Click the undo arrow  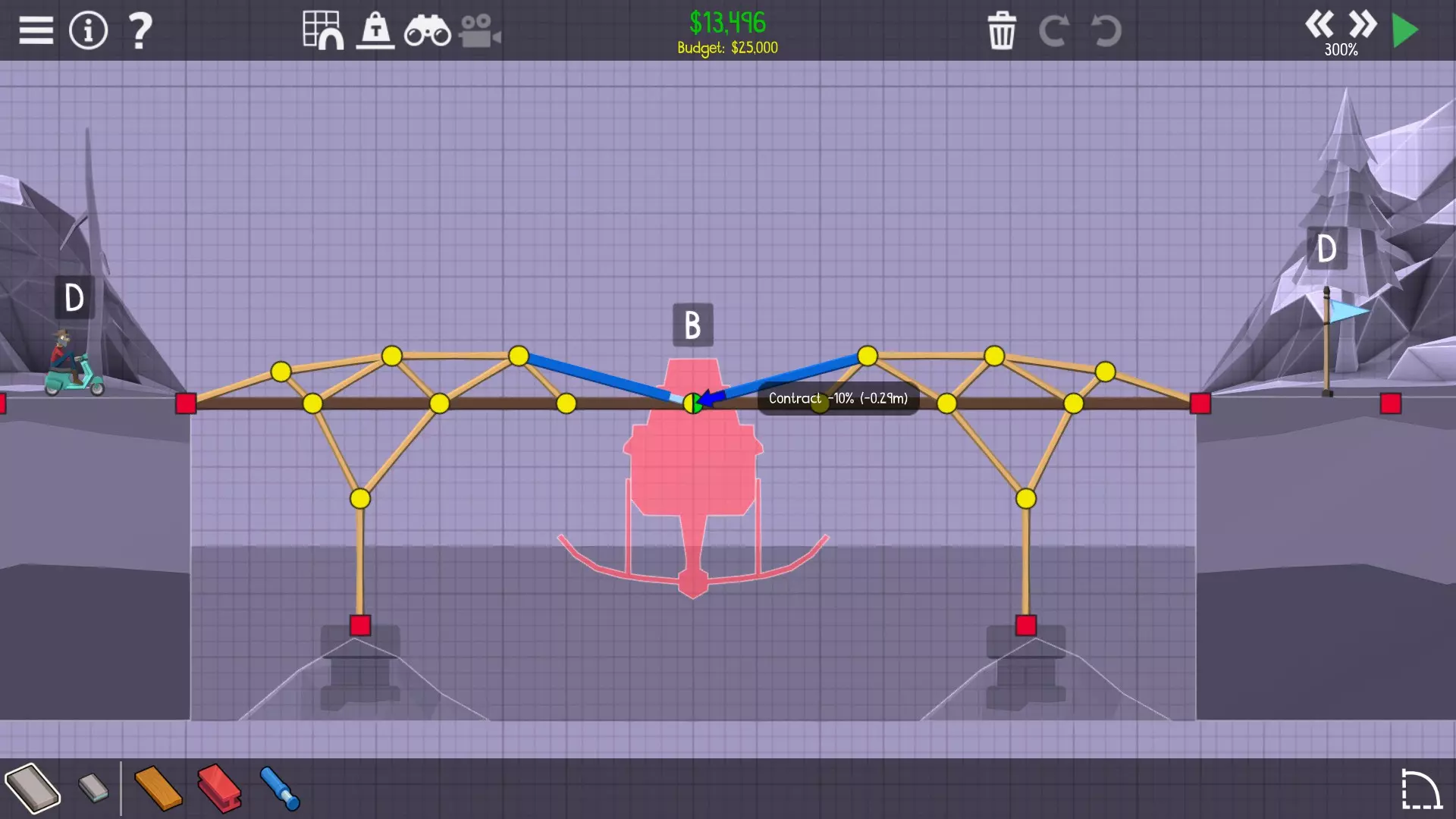pos(1106,30)
